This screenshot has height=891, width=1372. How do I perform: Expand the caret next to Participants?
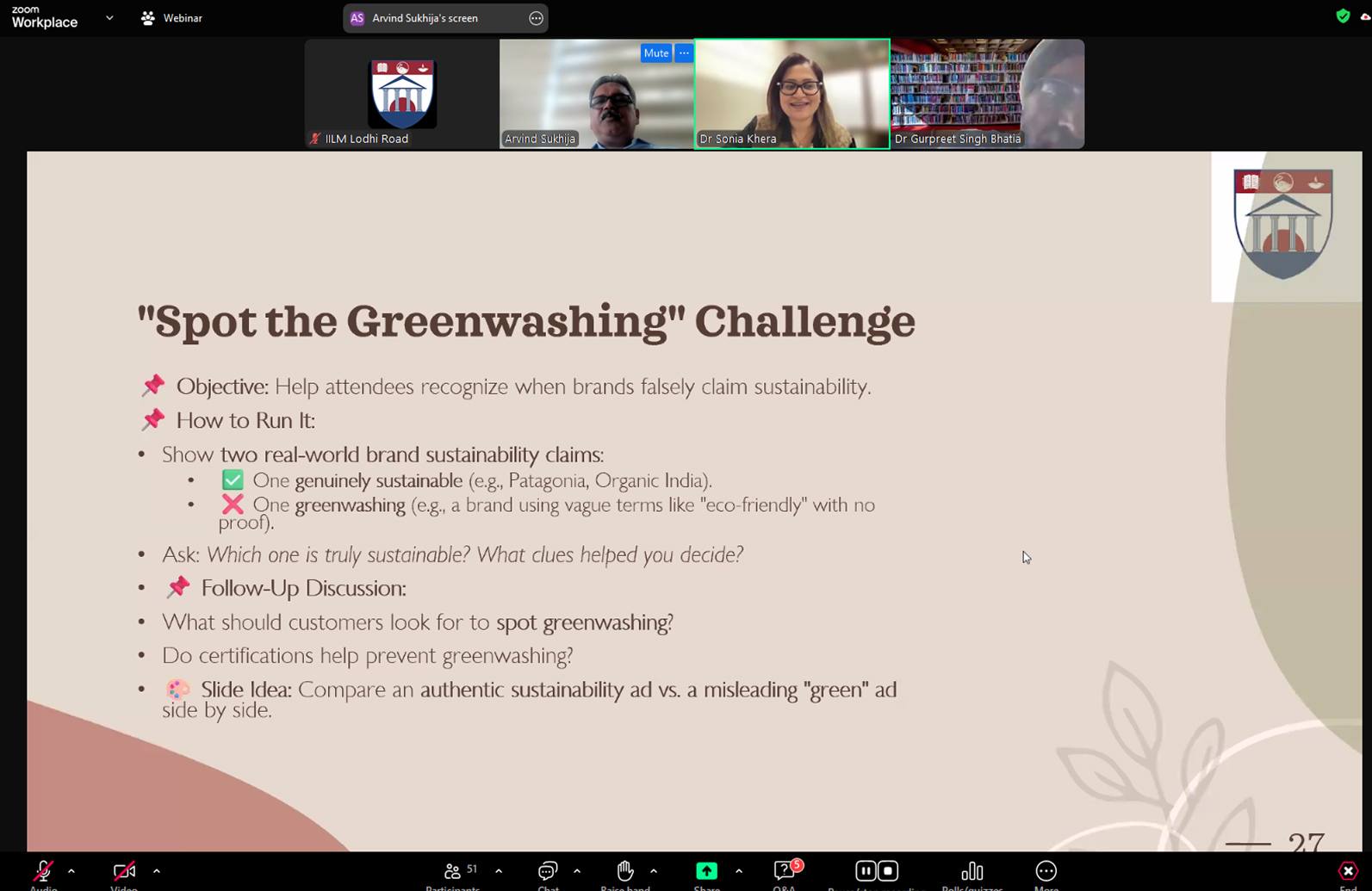(x=499, y=871)
